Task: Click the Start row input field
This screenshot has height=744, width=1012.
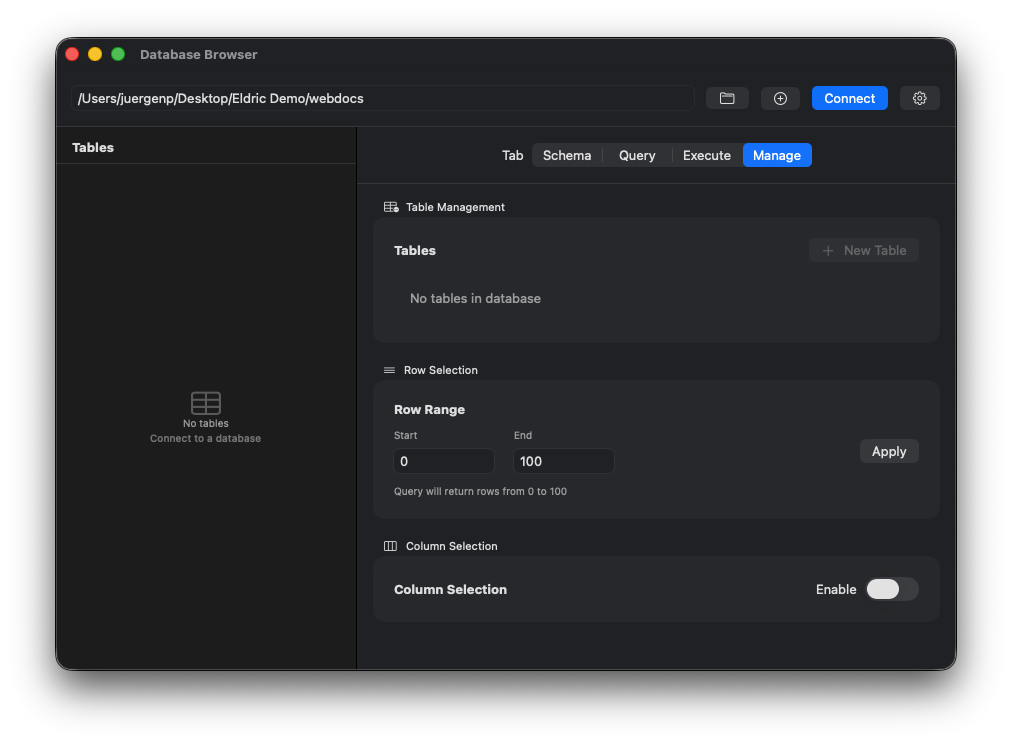Action: point(443,461)
